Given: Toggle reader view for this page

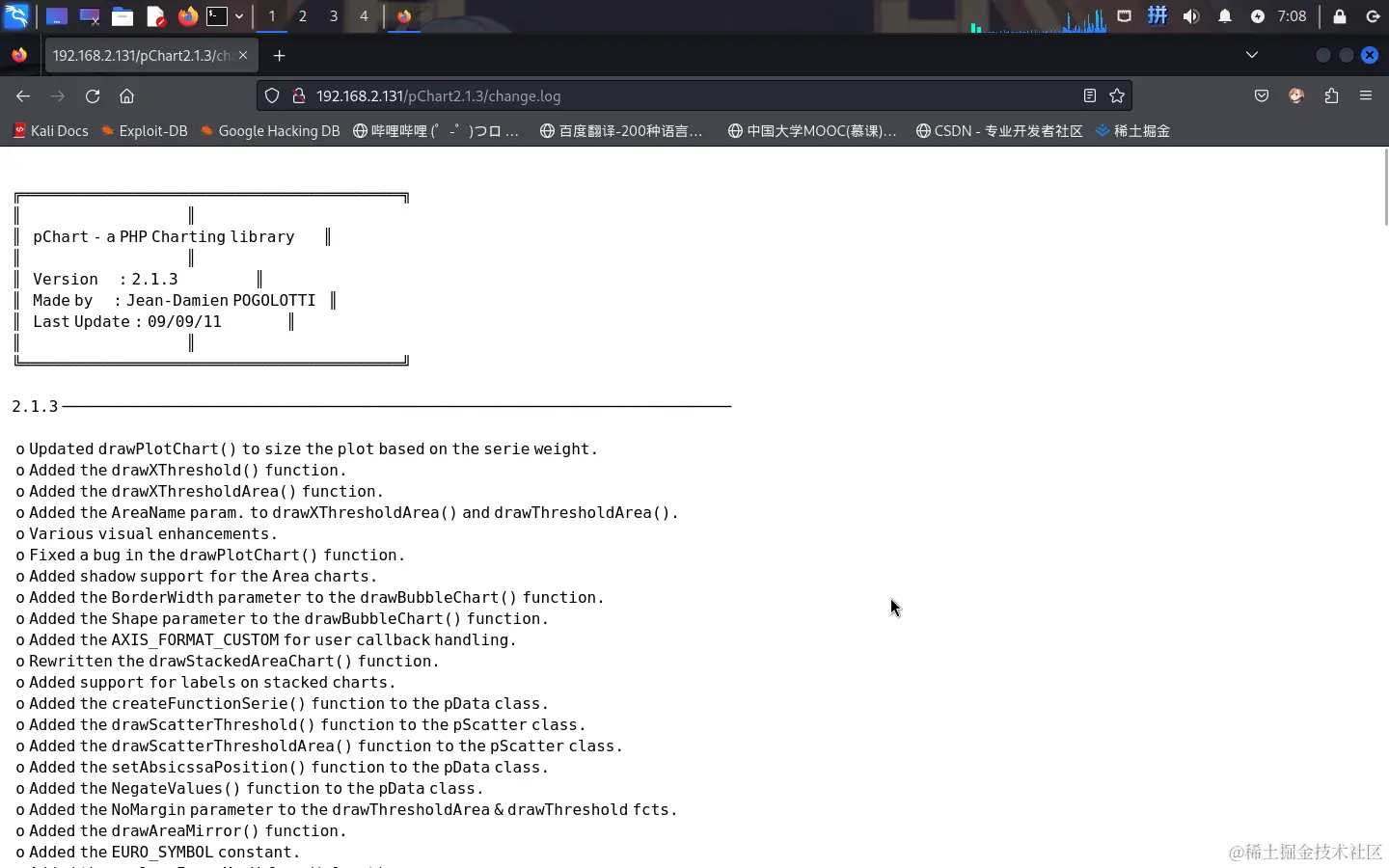Looking at the screenshot, I should (1089, 95).
